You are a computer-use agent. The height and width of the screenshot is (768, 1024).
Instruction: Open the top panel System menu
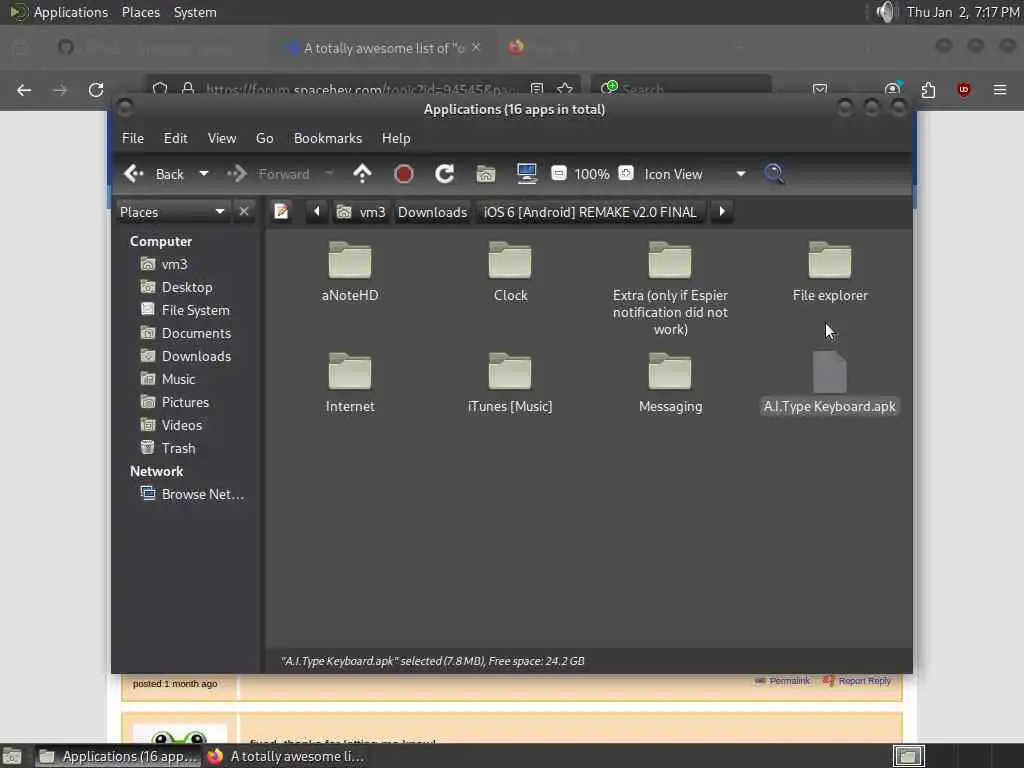click(195, 12)
